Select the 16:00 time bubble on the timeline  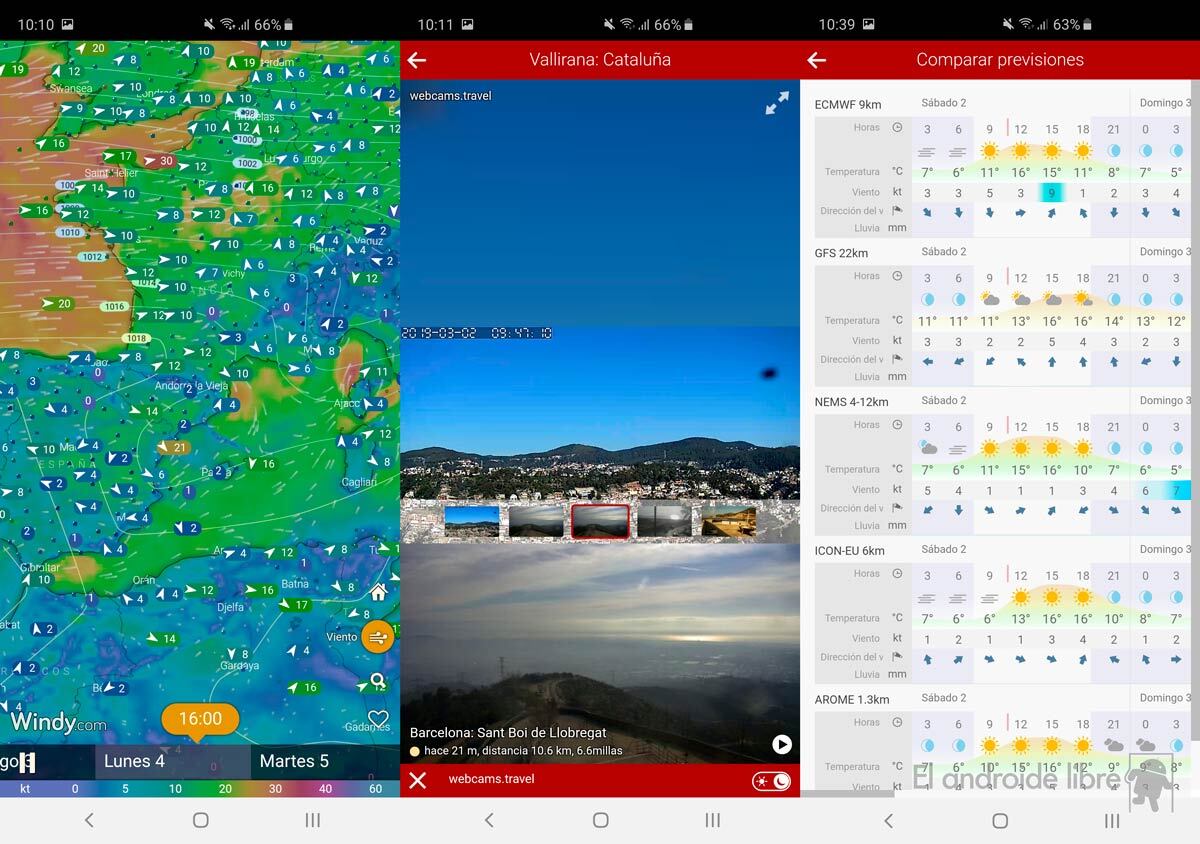(x=200, y=719)
